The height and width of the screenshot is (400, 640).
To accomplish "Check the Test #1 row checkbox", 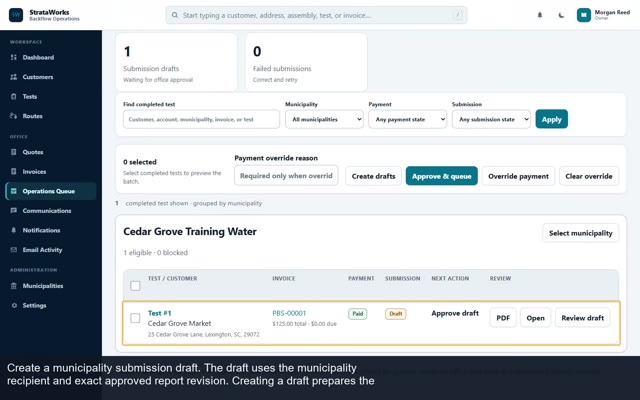I will pyautogui.click(x=135, y=318).
